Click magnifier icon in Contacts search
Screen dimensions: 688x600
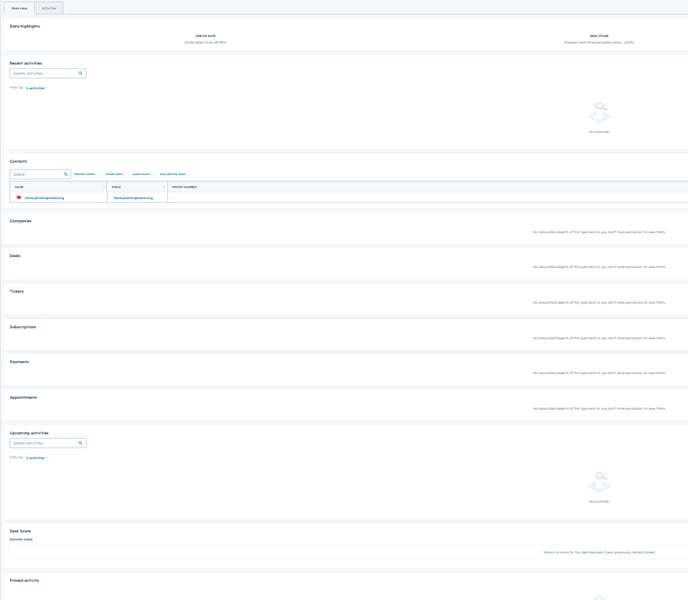(66, 174)
